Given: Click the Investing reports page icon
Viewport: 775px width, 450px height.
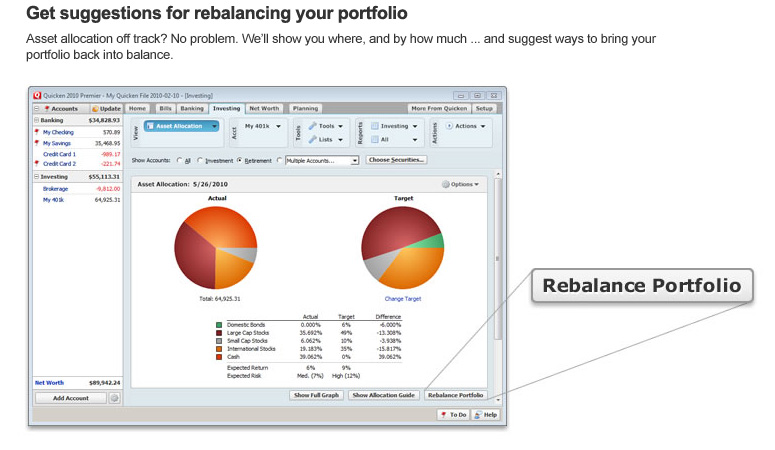Looking at the screenshot, I should tap(375, 126).
